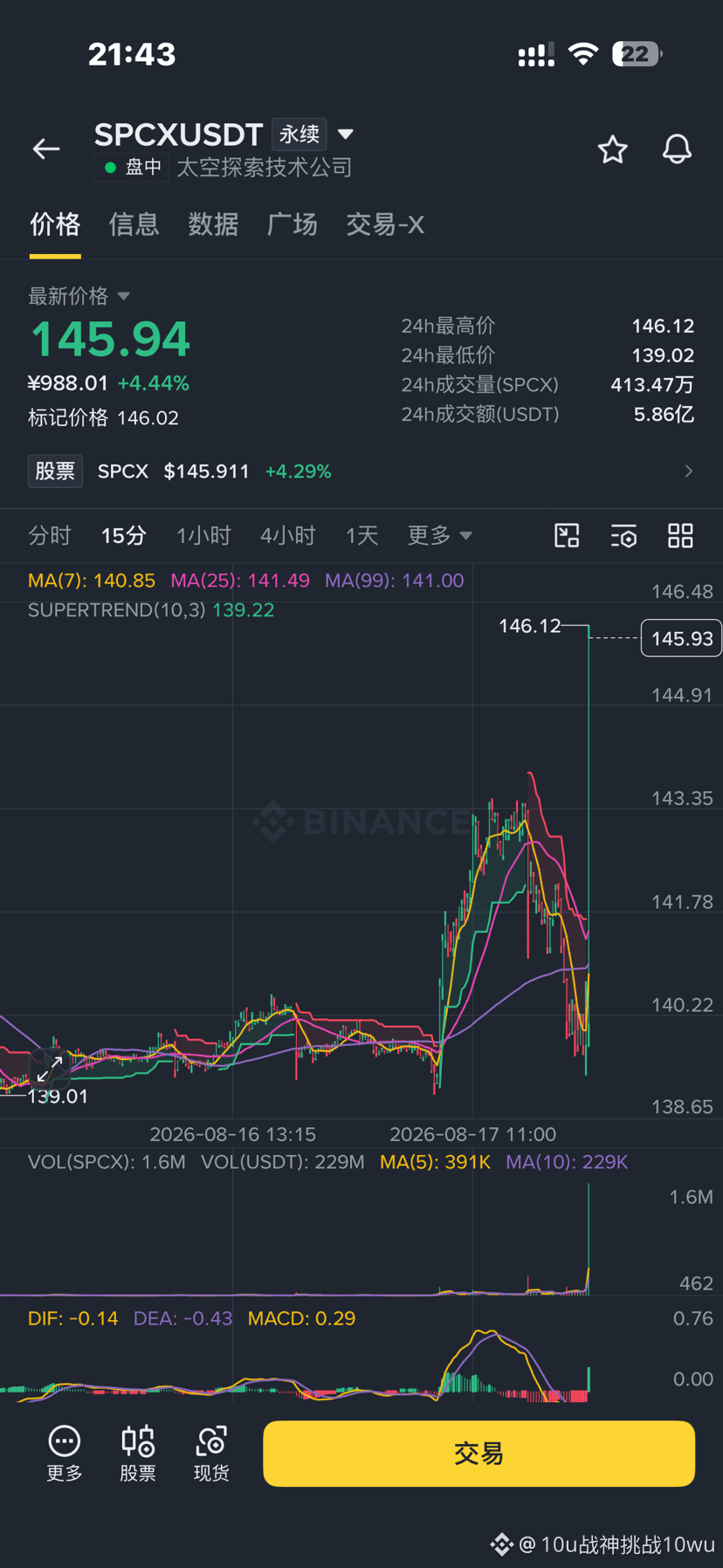
Task: Tap the volume MA(5): 391K label
Action: point(436,1162)
